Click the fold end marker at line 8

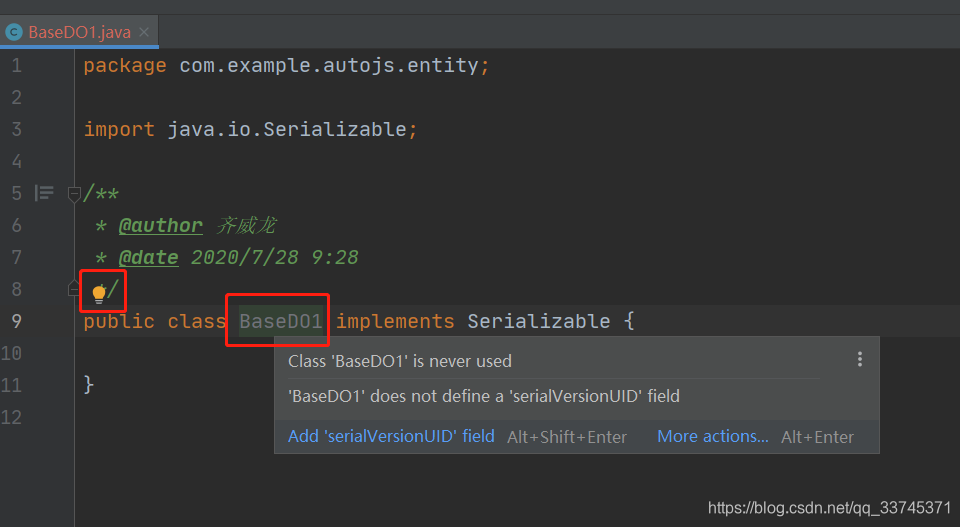(x=73, y=288)
